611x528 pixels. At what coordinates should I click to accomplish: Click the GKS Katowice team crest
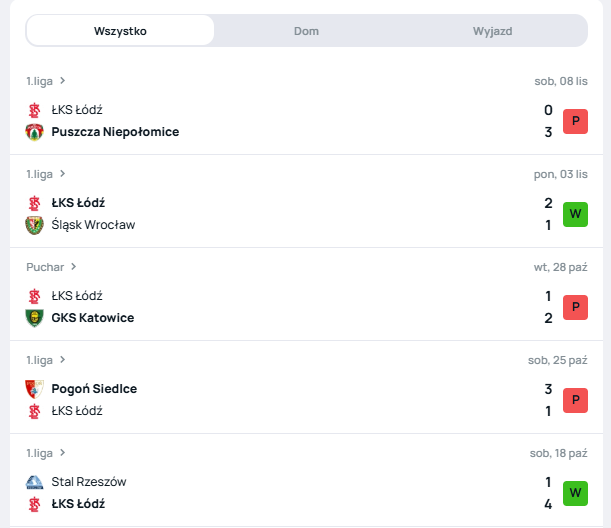coord(34,318)
